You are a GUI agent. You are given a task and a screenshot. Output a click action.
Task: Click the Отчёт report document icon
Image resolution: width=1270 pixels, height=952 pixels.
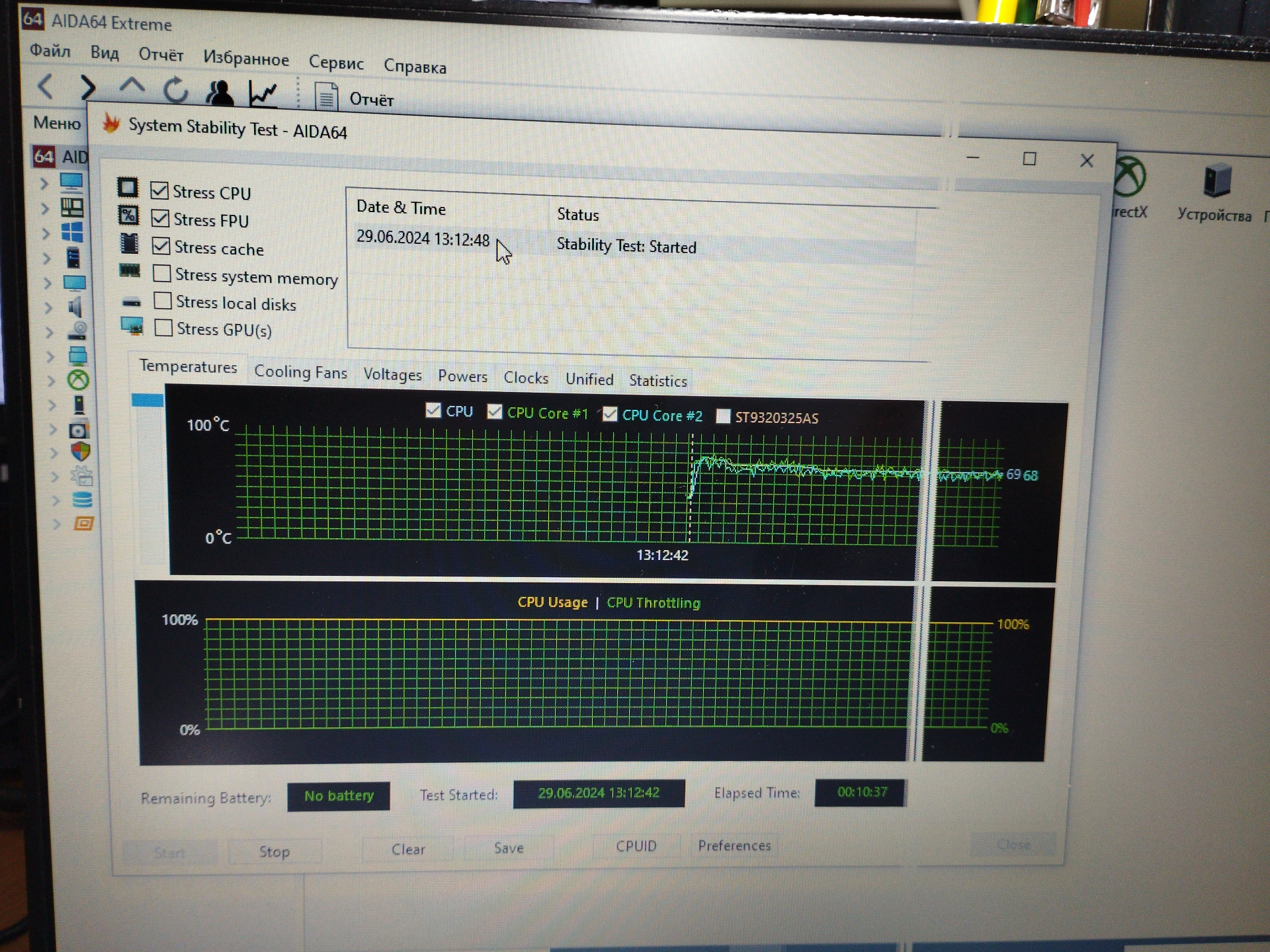tap(325, 97)
